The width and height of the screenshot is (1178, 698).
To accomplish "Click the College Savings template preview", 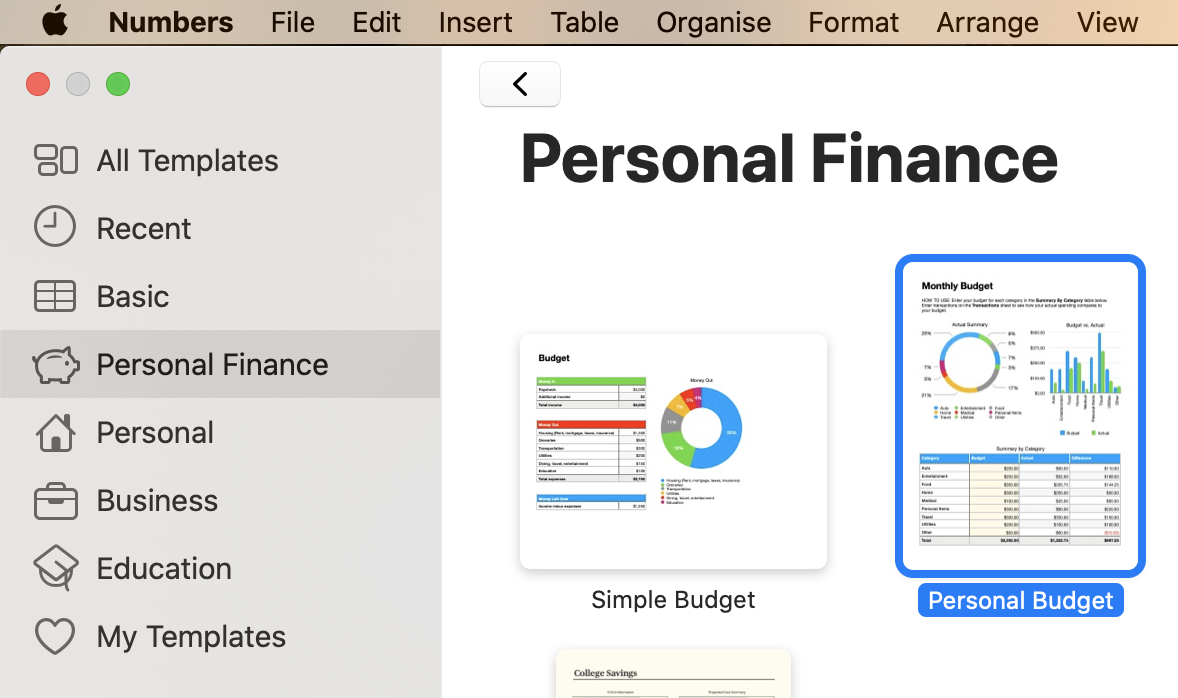I will [x=673, y=674].
